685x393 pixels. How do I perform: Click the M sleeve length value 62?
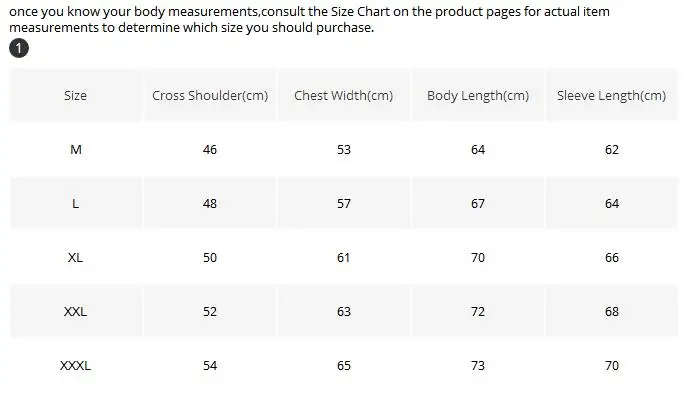tap(612, 150)
